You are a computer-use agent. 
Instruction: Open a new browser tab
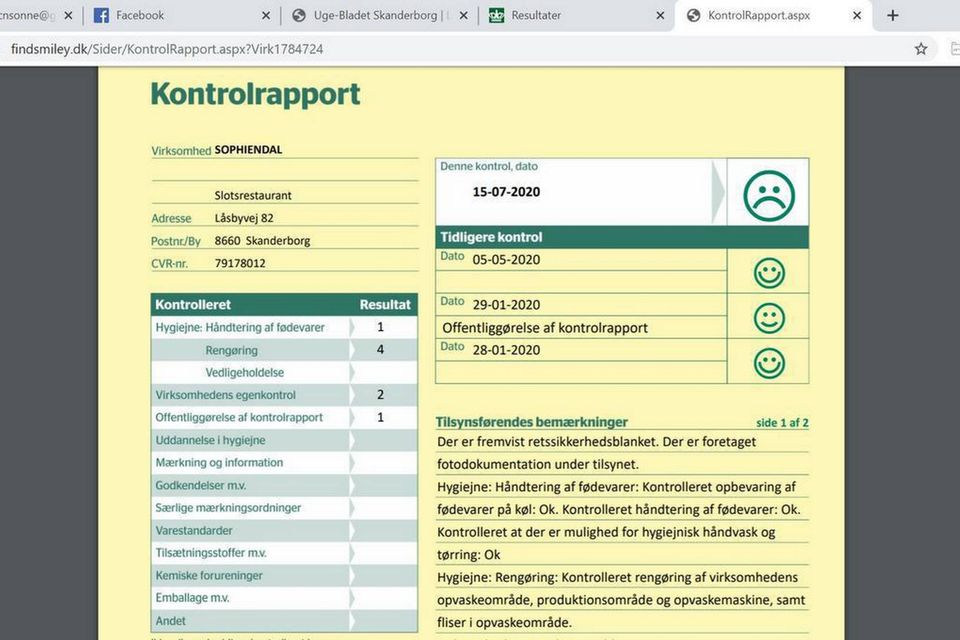pyautogui.click(x=893, y=15)
